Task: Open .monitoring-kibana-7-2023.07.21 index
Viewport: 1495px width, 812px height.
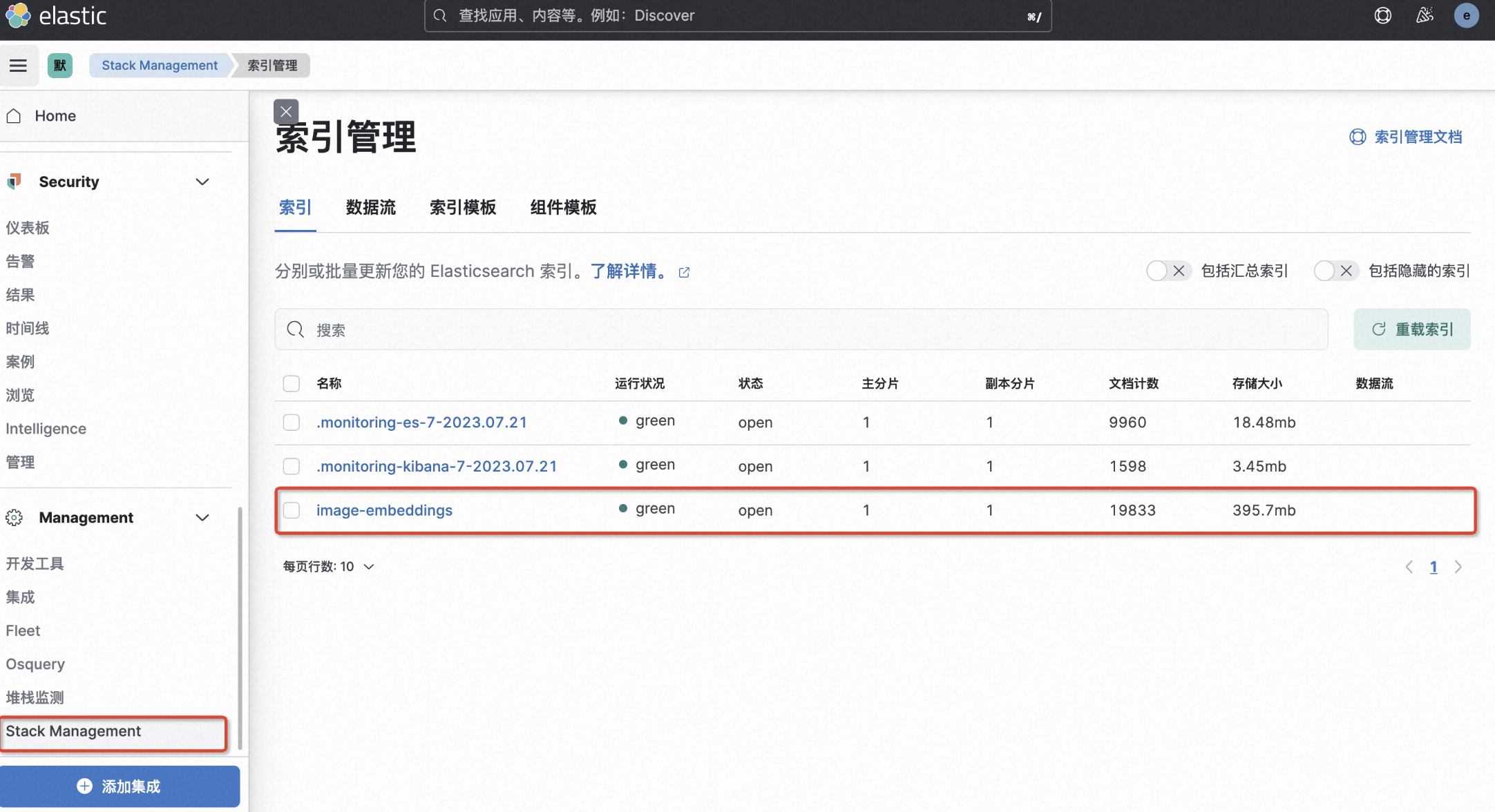Action: pos(437,466)
